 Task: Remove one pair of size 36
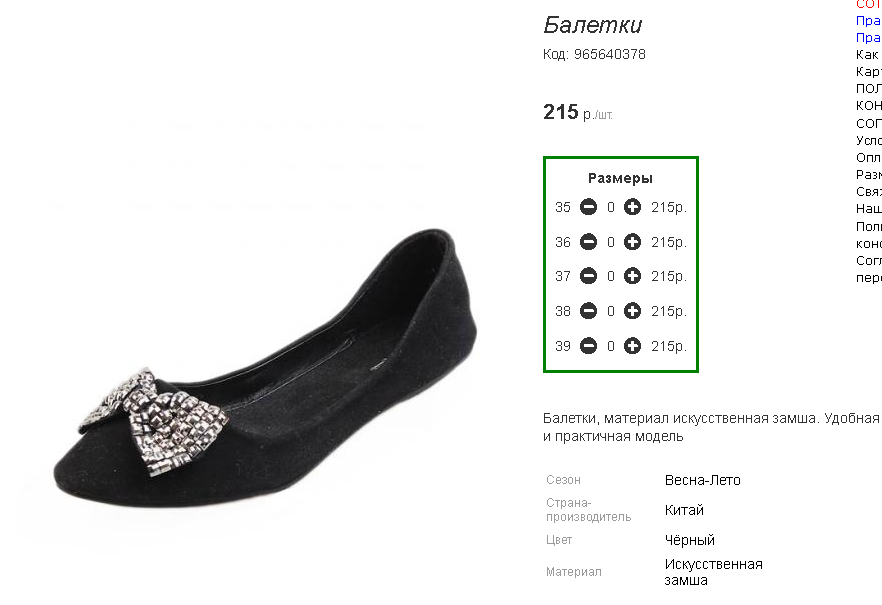click(x=588, y=242)
